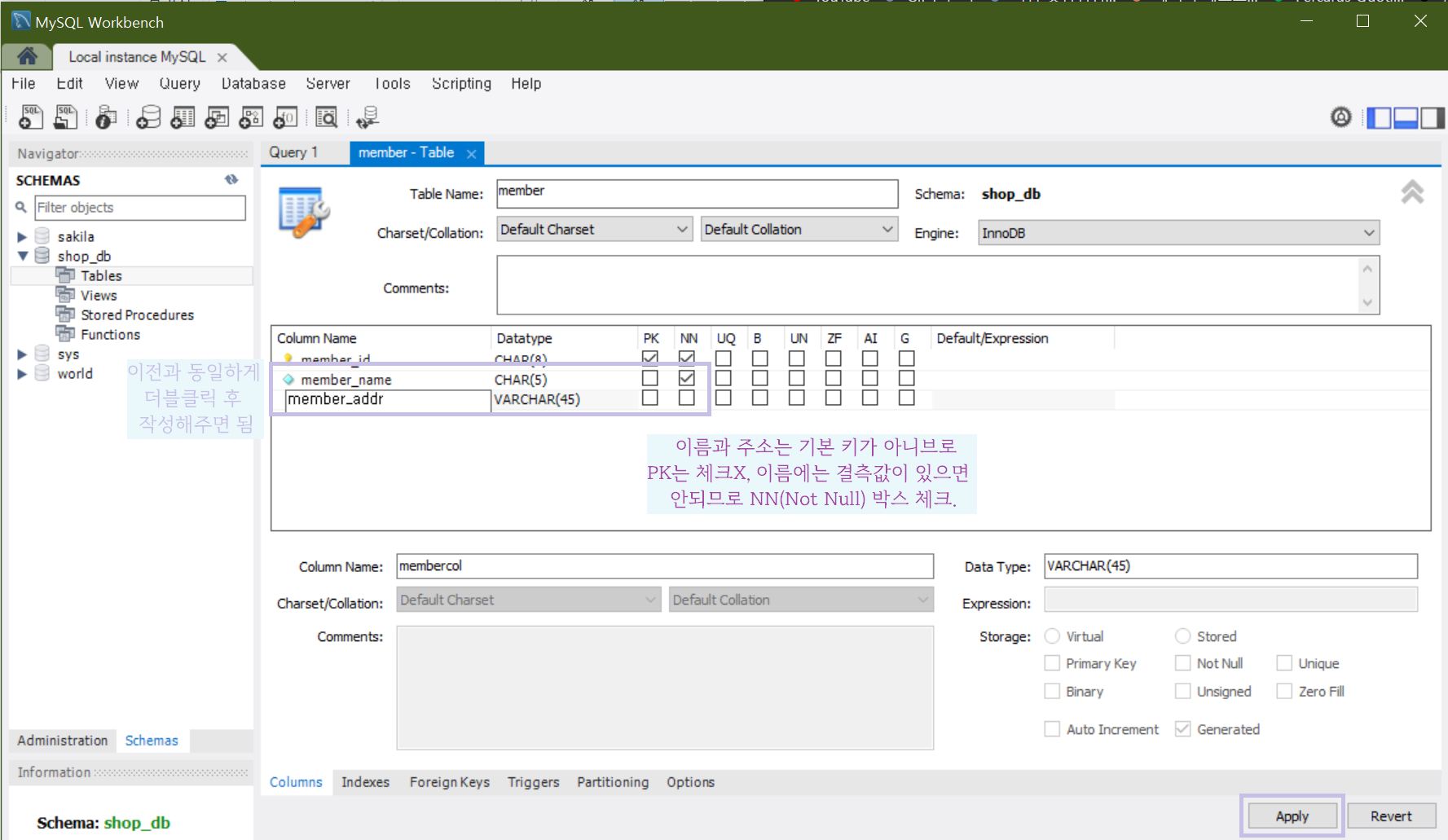The height and width of the screenshot is (840, 1448).
Task: Open the Triggers tab
Action: pyautogui.click(x=534, y=782)
